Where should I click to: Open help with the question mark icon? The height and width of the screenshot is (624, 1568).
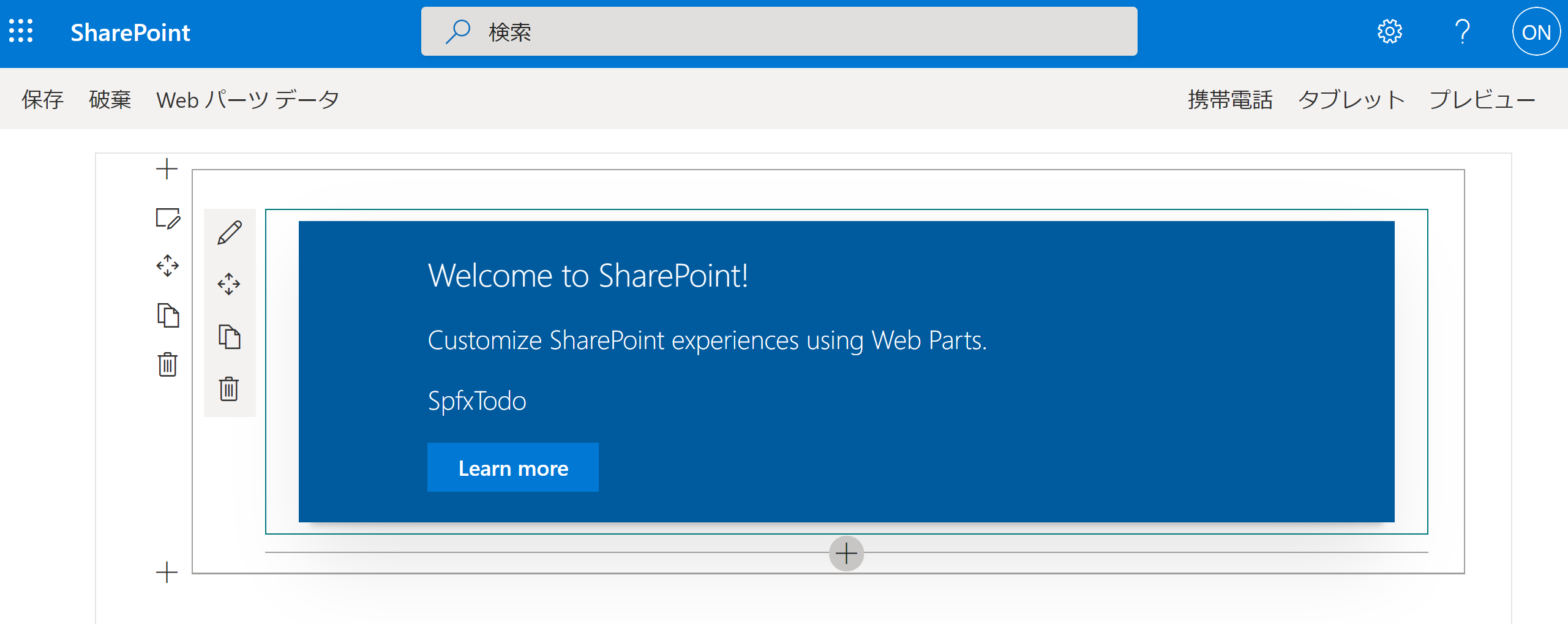tap(1463, 31)
